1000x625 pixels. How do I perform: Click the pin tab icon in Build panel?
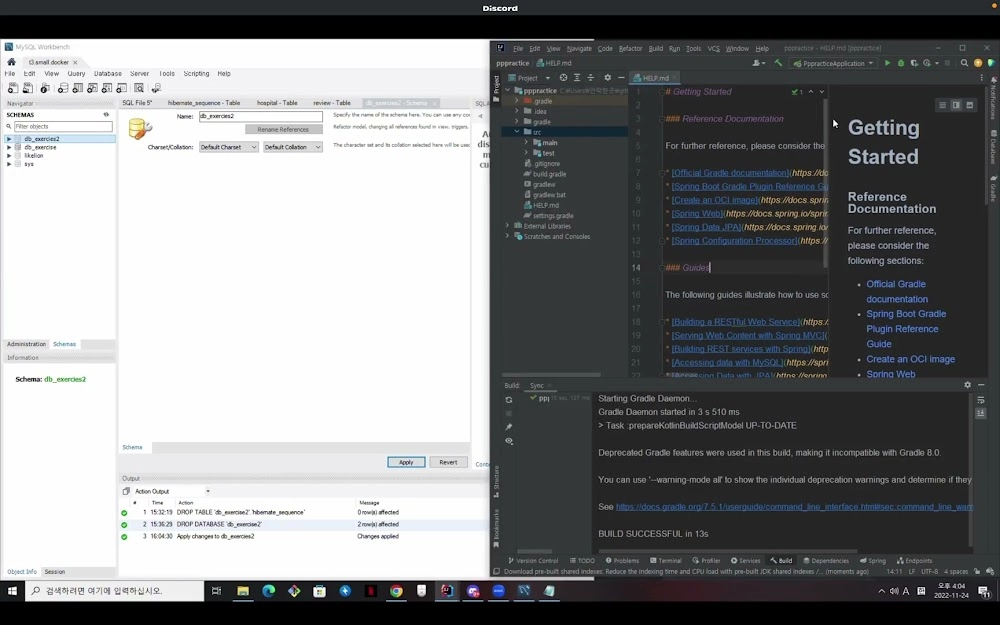click(x=509, y=427)
